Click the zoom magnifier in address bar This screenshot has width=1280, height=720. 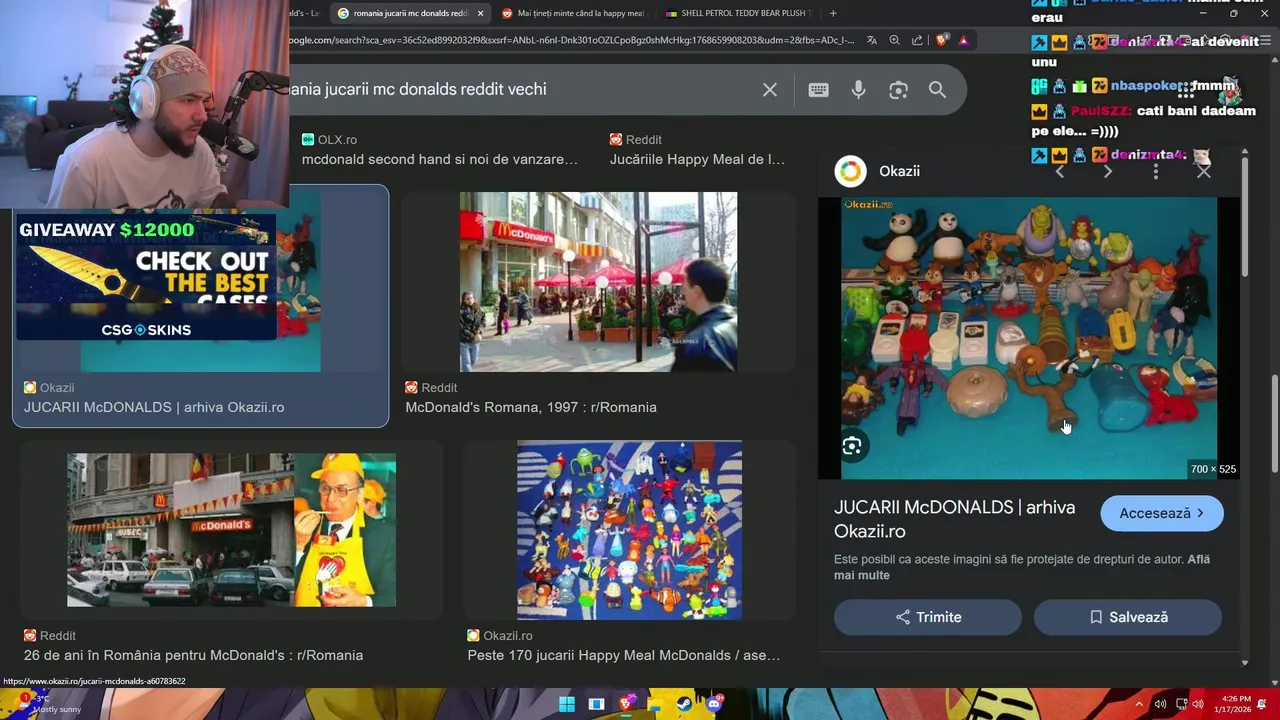coord(894,40)
